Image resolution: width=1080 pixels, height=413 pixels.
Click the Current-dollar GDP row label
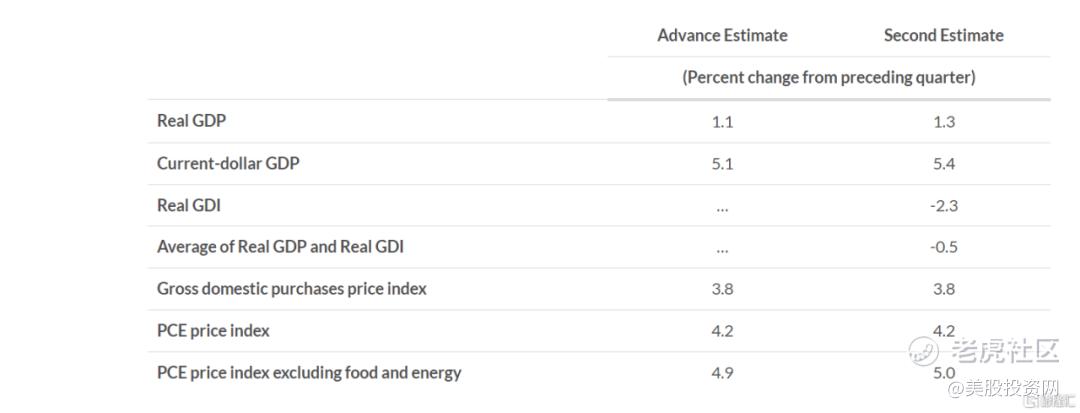tap(228, 163)
